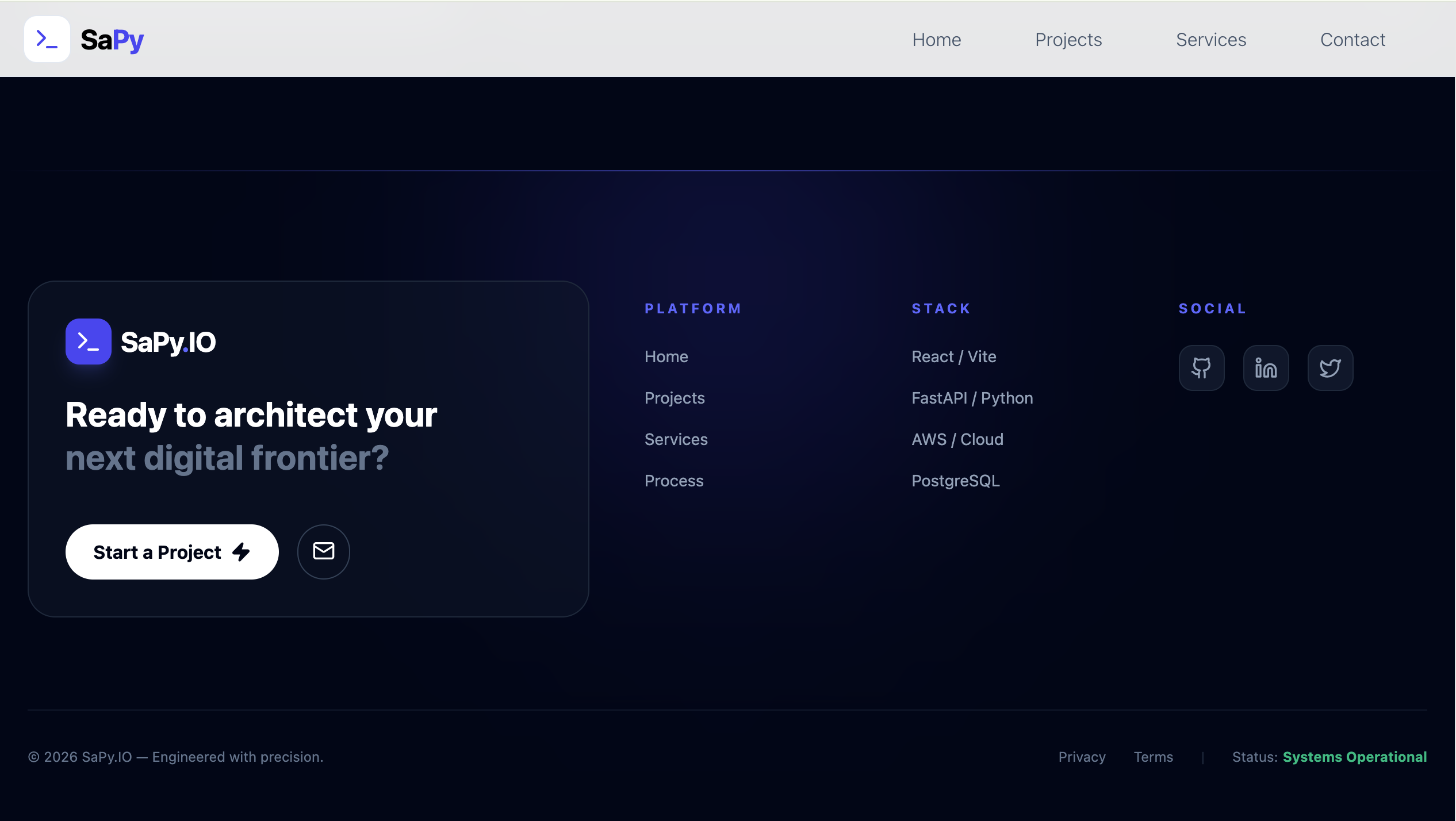Click the copyright 2026 SaPy.IO text
The image size is (1456, 821).
point(175,757)
